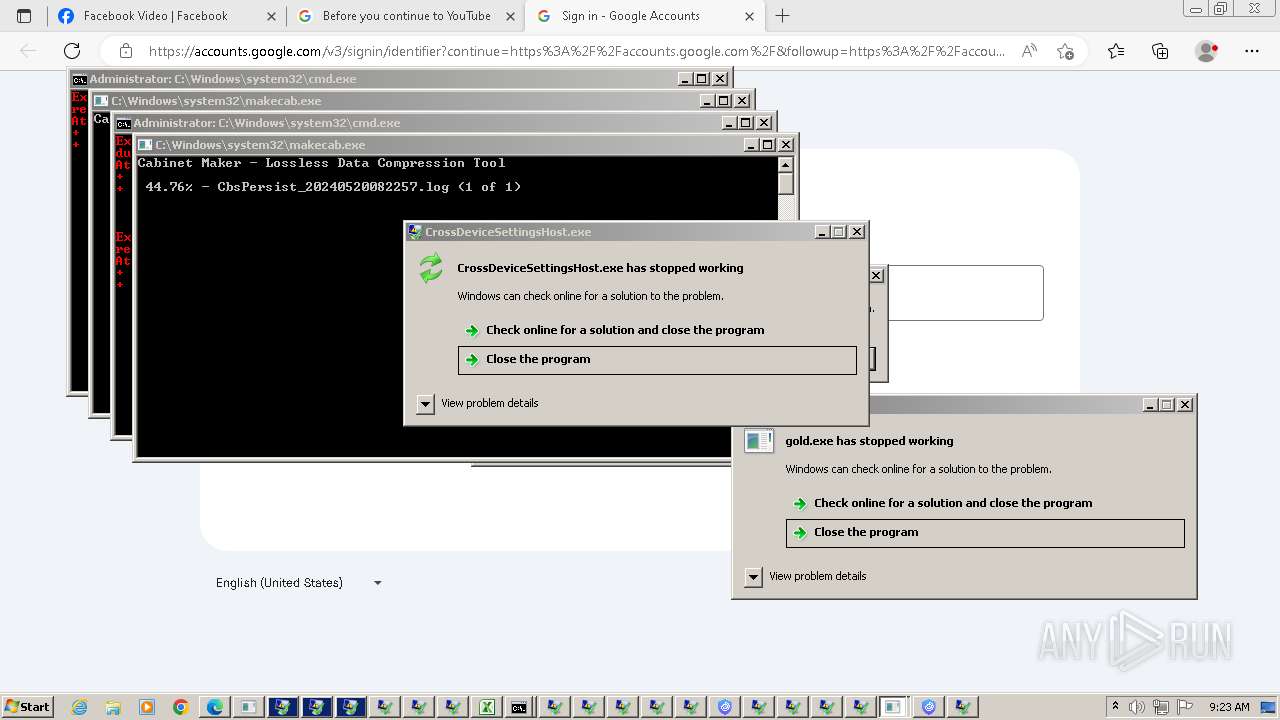Open a new browser tab
The height and width of the screenshot is (720, 1280).
[782, 16]
